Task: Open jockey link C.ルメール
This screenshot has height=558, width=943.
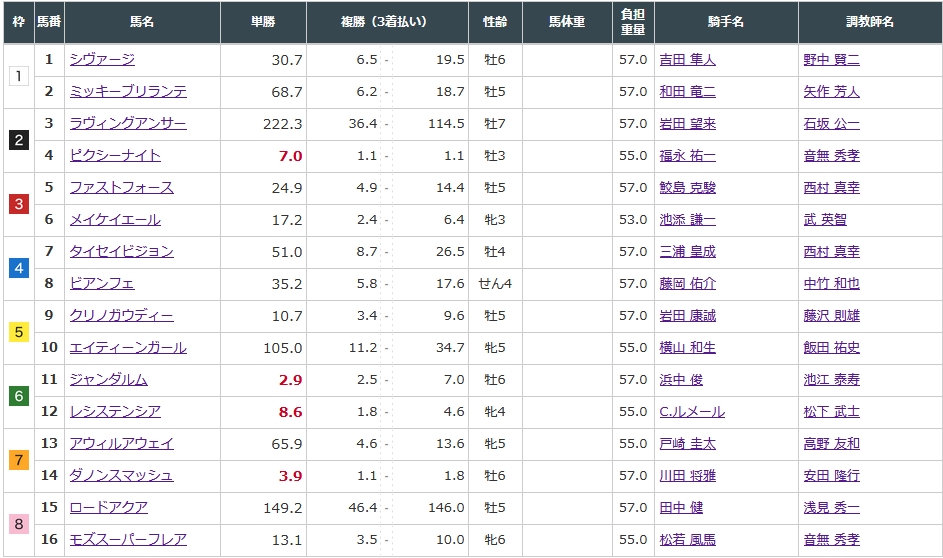Action: (x=692, y=412)
